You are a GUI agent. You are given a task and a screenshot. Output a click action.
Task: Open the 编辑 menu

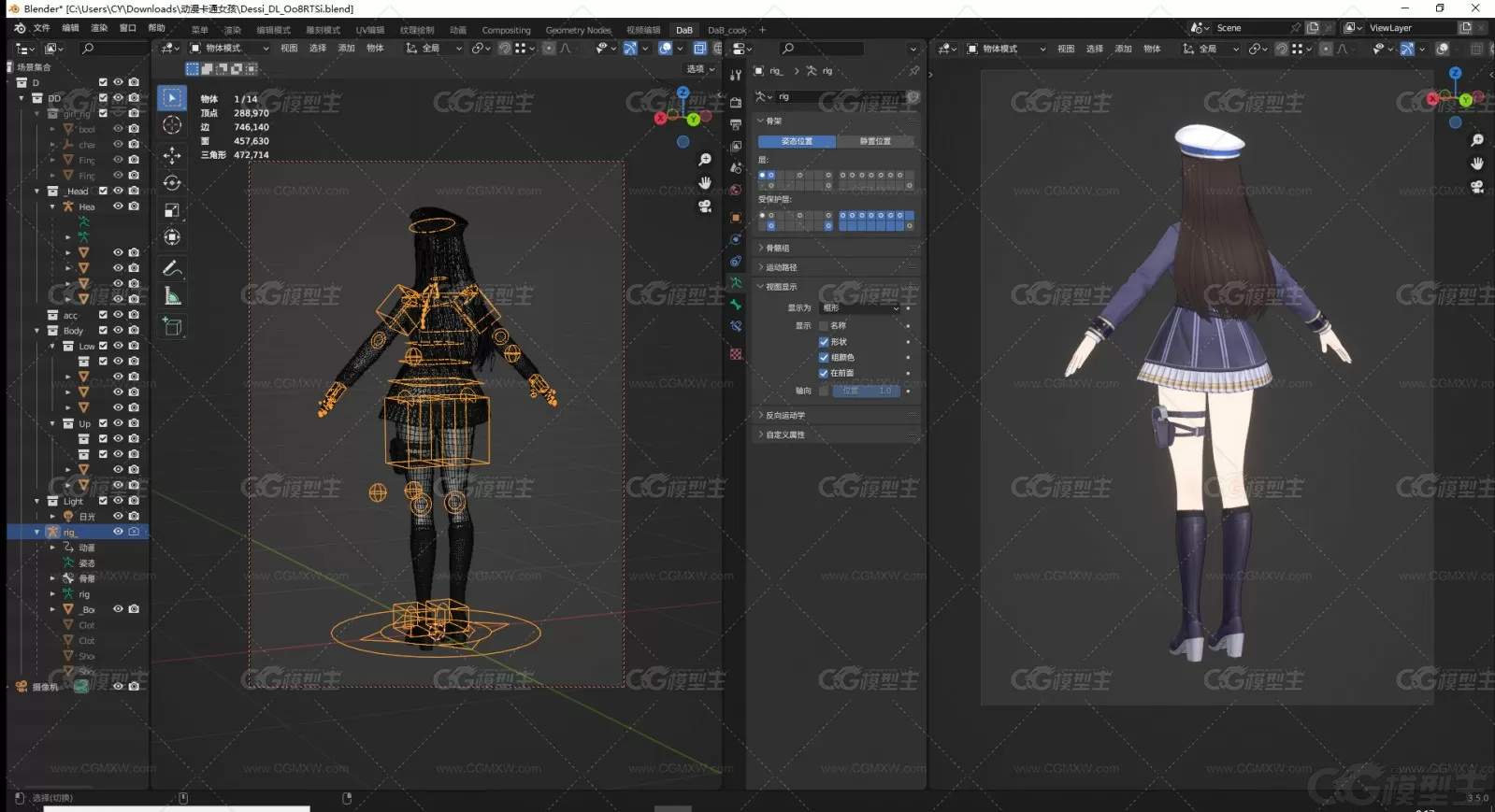coord(70,28)
